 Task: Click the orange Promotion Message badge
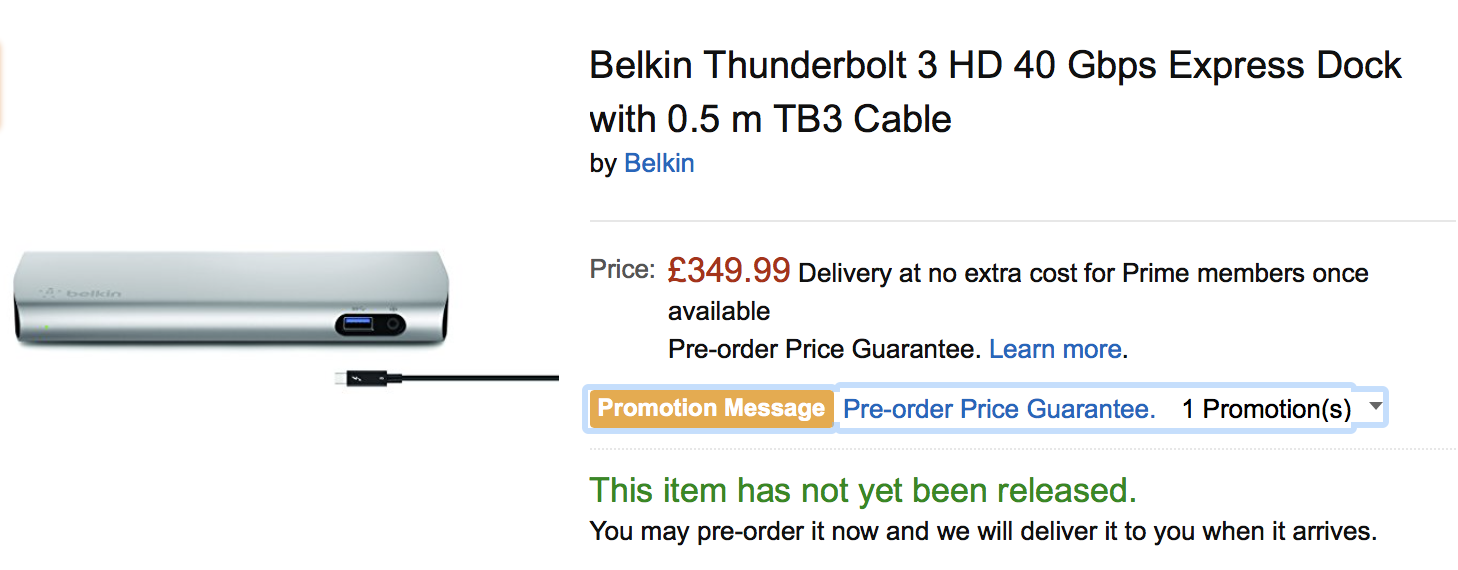[x=711, y=408]
